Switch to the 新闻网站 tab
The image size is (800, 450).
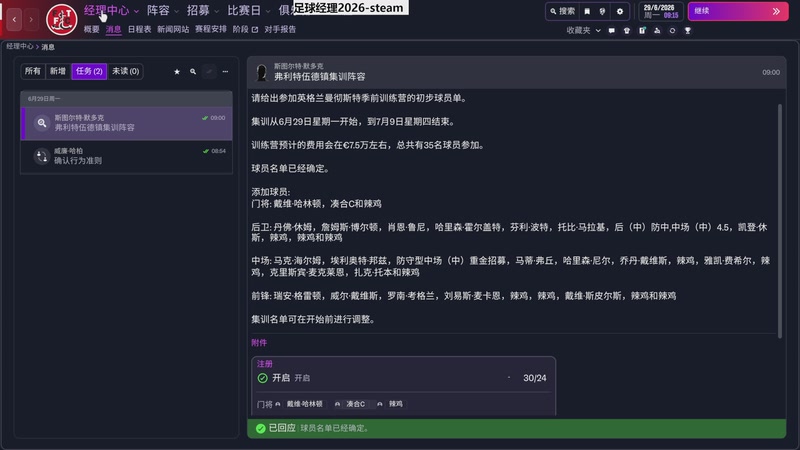tap(173, 30)
